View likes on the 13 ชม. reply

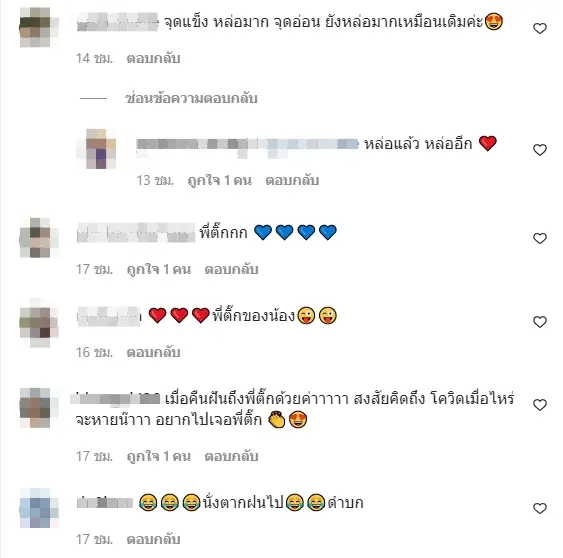(219, 180)
